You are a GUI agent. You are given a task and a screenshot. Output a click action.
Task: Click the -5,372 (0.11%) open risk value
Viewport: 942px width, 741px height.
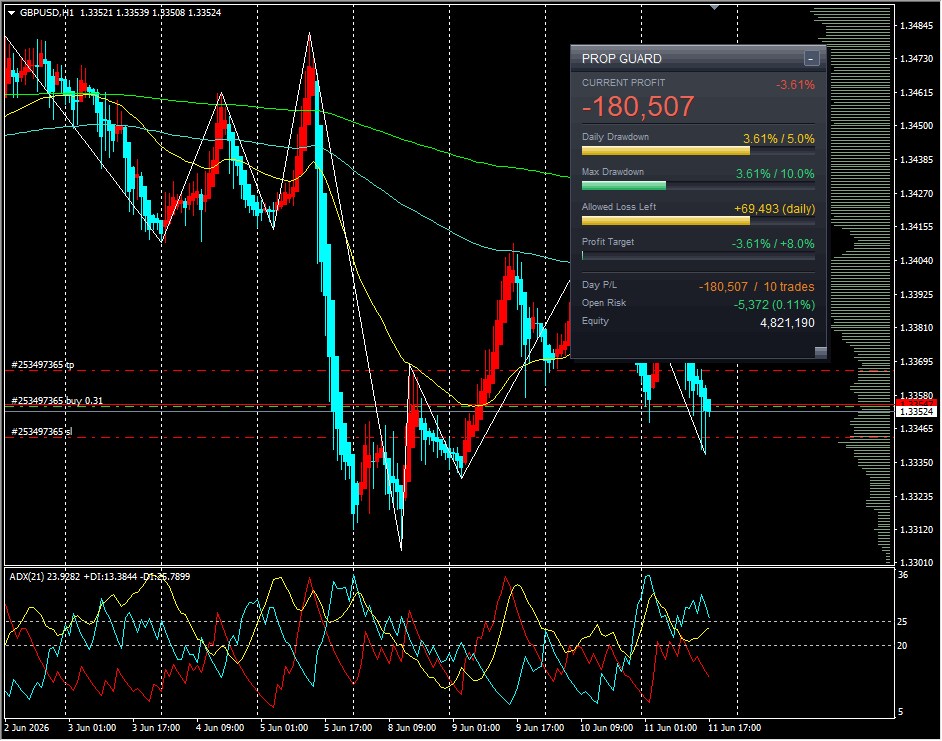pos(774,305)
